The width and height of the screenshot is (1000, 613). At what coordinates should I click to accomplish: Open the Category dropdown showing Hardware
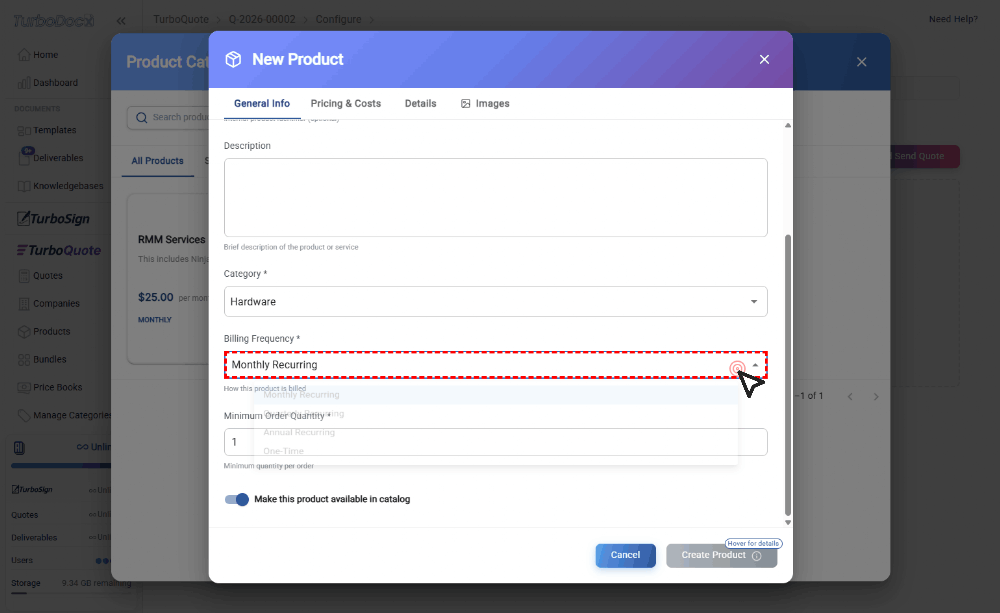(496, 301)
